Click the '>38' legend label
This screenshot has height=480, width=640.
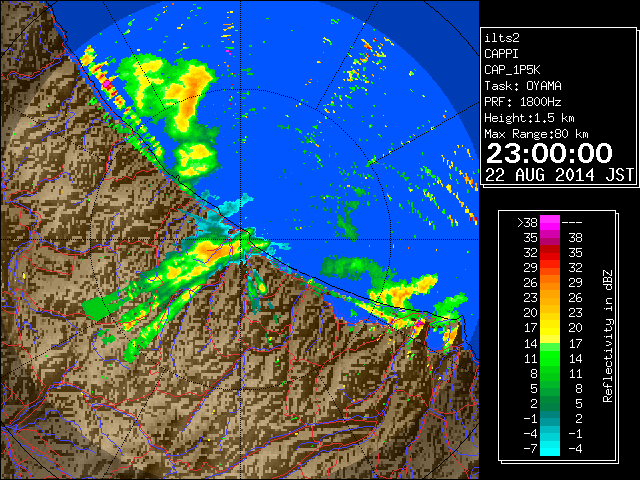pyautogui.click(x=527, y=223)
